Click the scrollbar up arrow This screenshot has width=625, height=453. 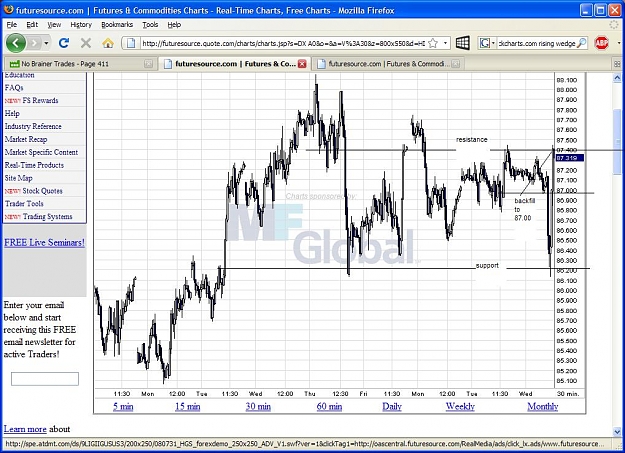tap(617, 77)
